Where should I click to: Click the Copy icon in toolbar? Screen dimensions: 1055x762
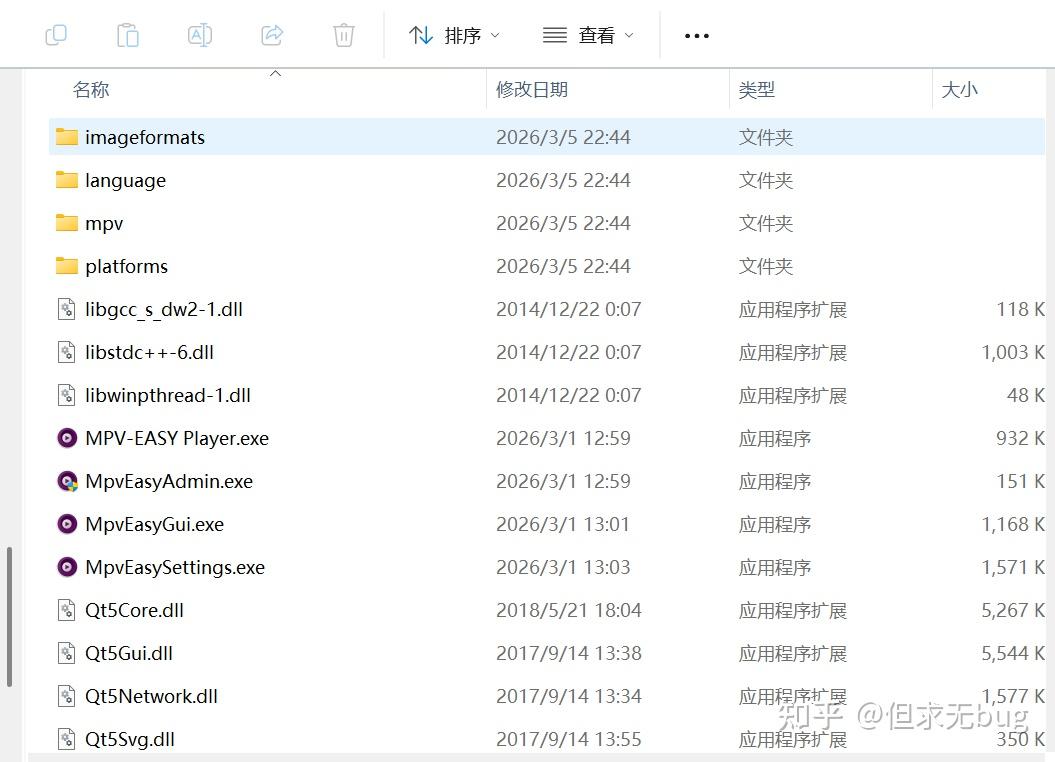[x=56, y=35]
